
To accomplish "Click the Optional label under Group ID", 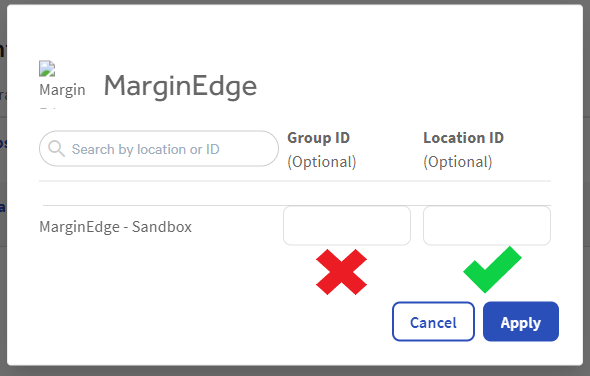I will point(322,162).
